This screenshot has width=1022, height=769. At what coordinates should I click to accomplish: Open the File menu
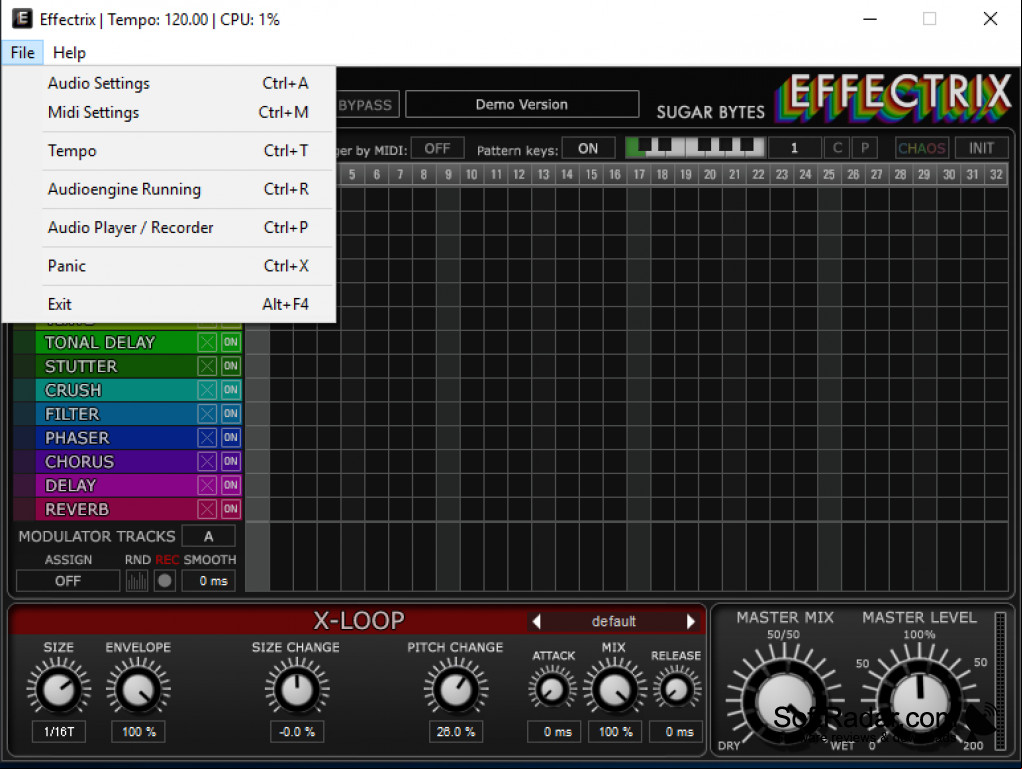(x=23, y=53)
